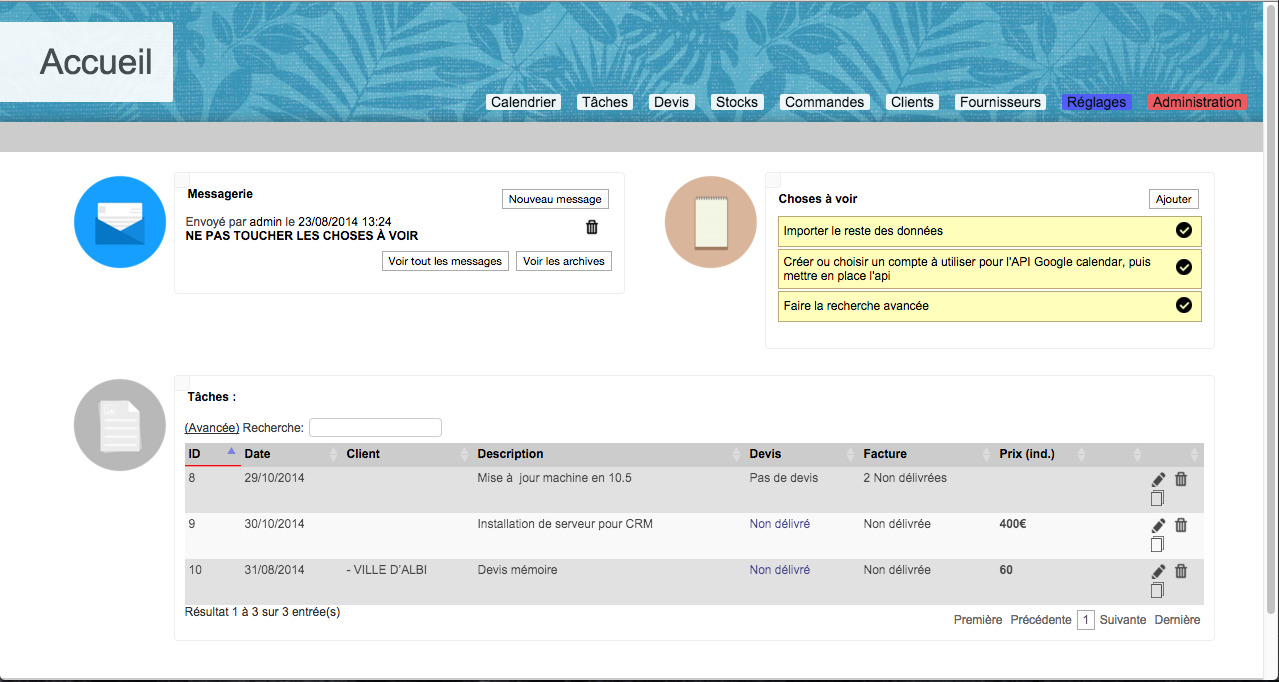The width and height of the screenshot is (1279, 682).
Task: Open the red Administration menu item
Action: tap(1197, 102)
